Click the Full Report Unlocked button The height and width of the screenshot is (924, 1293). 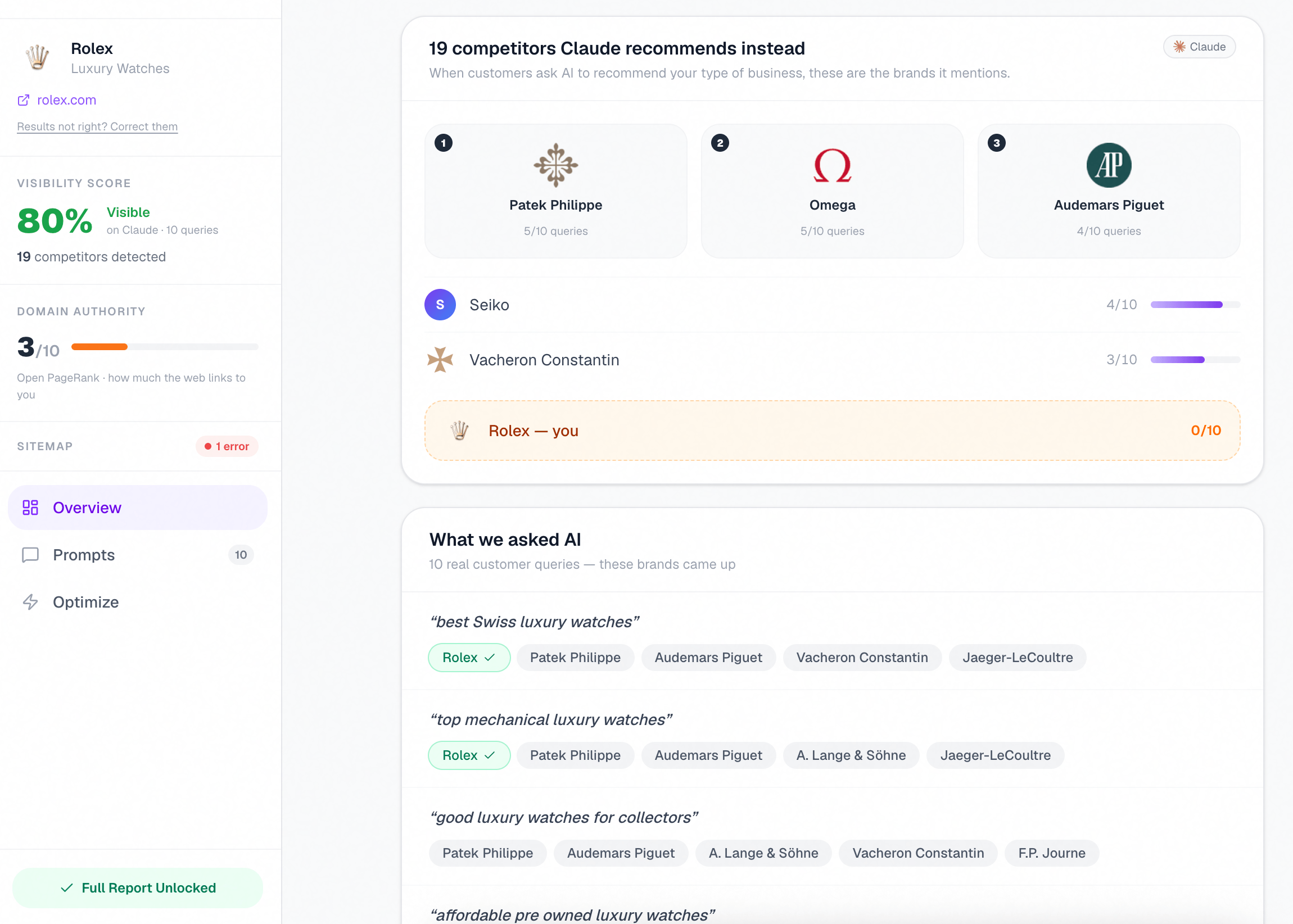coord(138,887)
